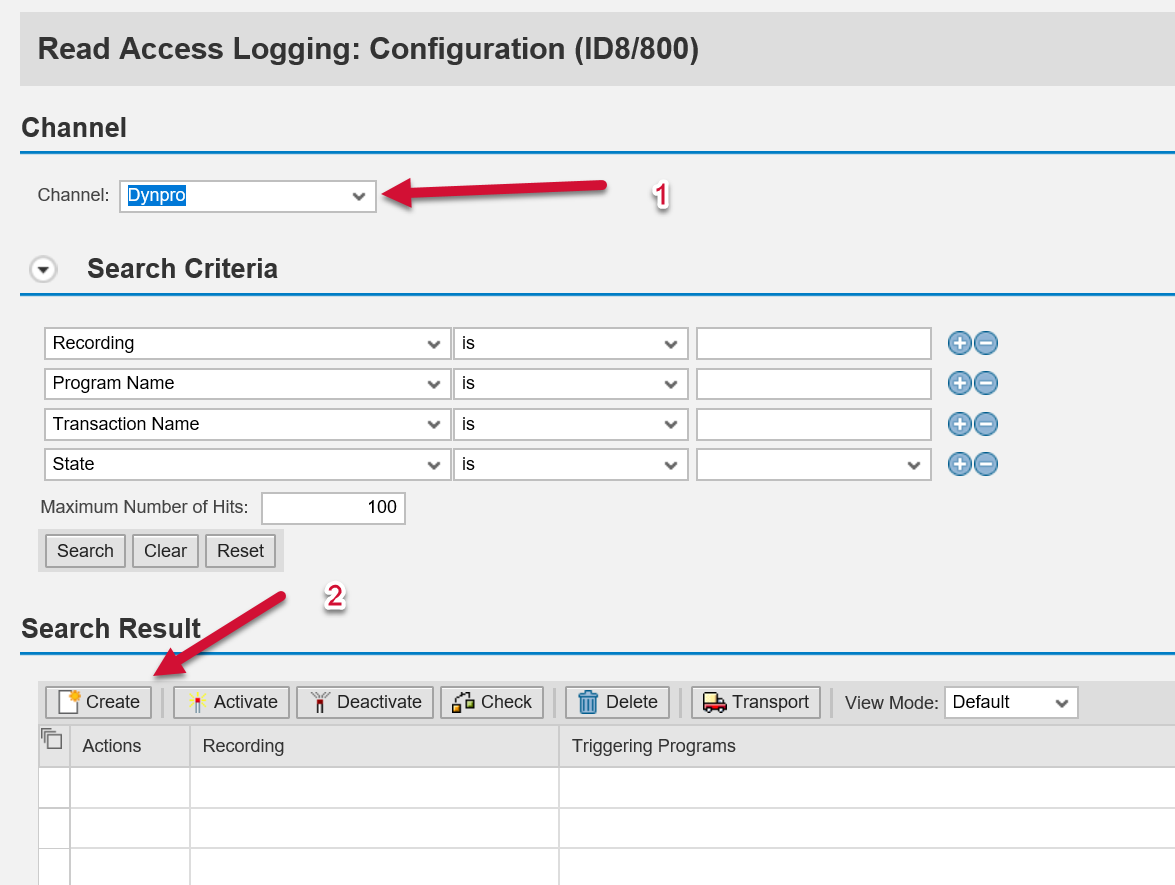This screenshot has height=885, width=1175.
Task: Click the select-all icon in table header
Action: (52, 740)
